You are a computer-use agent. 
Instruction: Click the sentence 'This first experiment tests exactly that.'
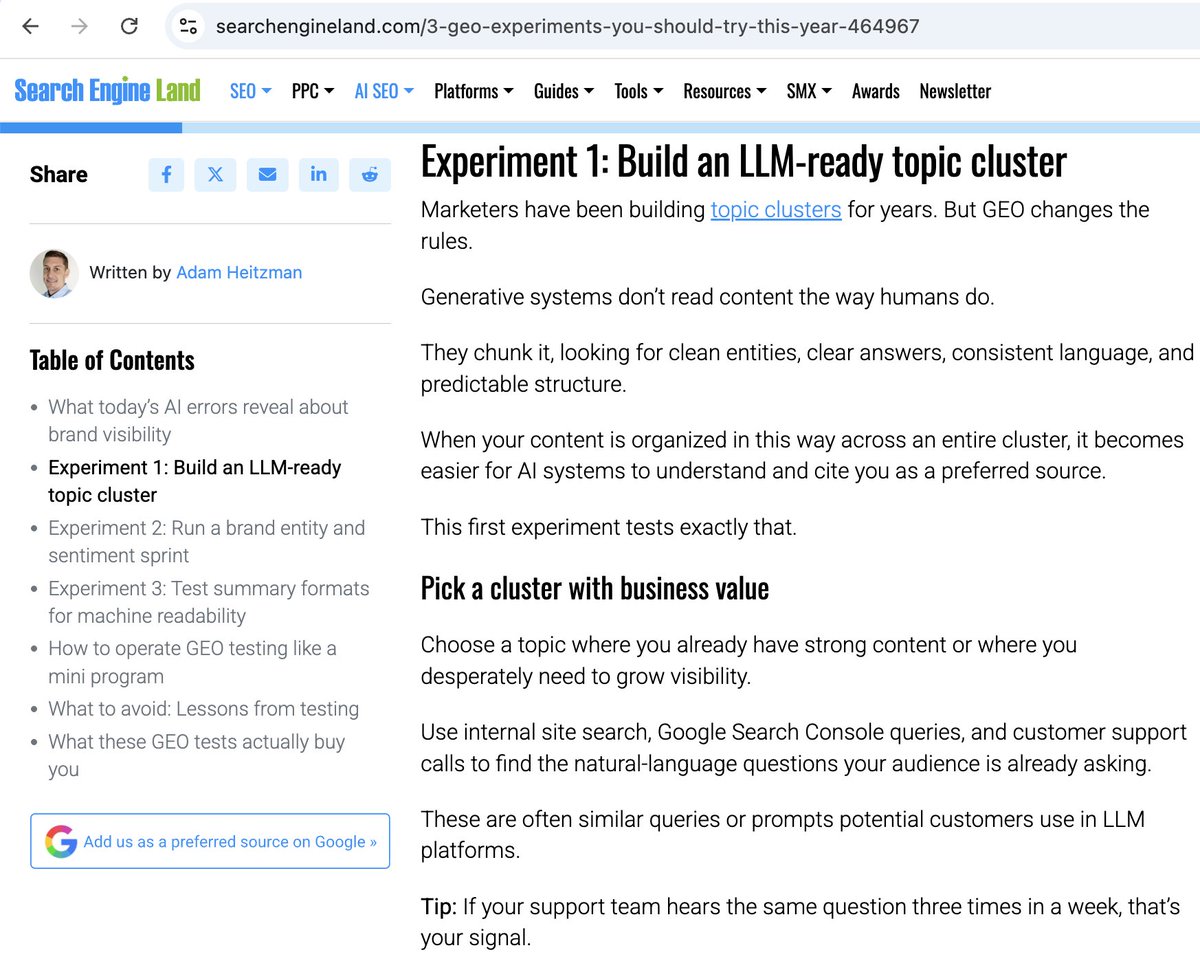click(x=609, y=527)
